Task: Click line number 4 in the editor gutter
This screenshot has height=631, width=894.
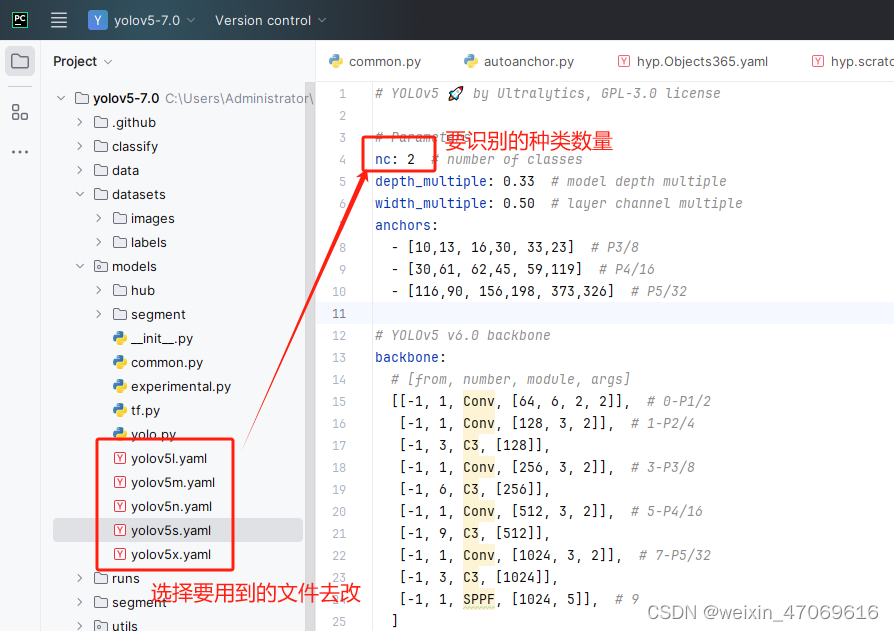Action: [x=342, y=158]
